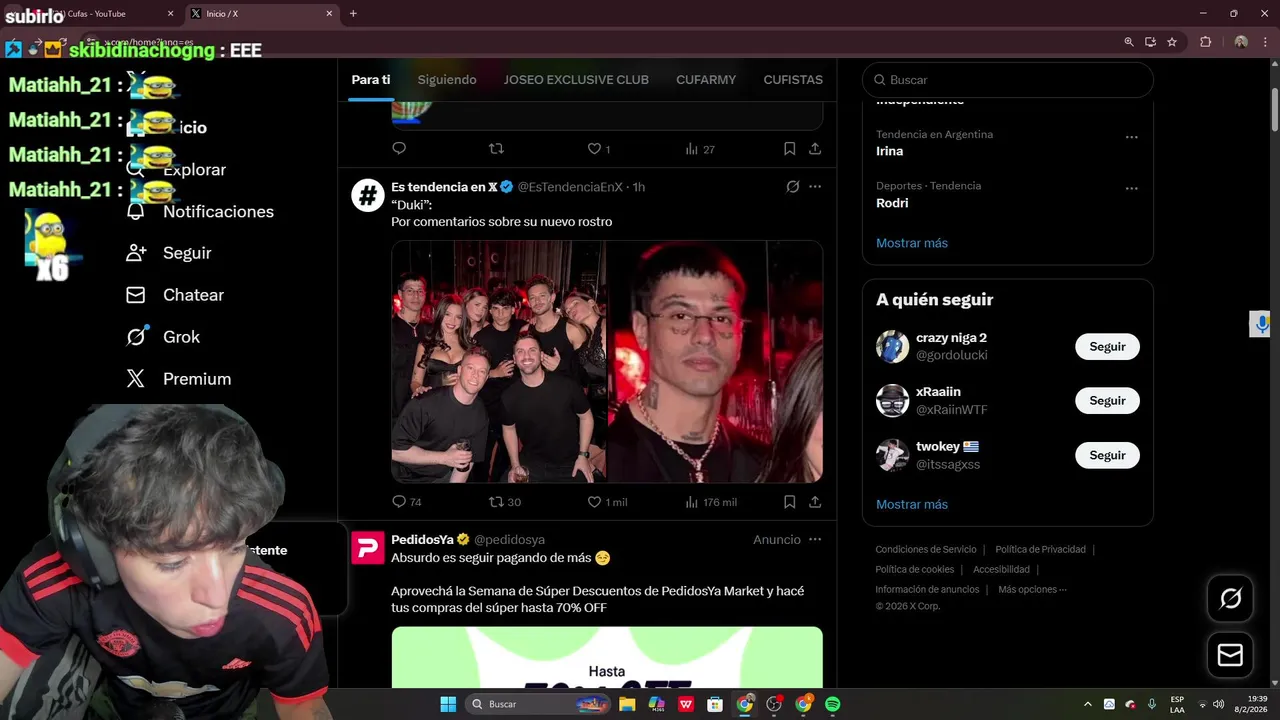
Task: Open Política de cookies link
Action: 915,569
